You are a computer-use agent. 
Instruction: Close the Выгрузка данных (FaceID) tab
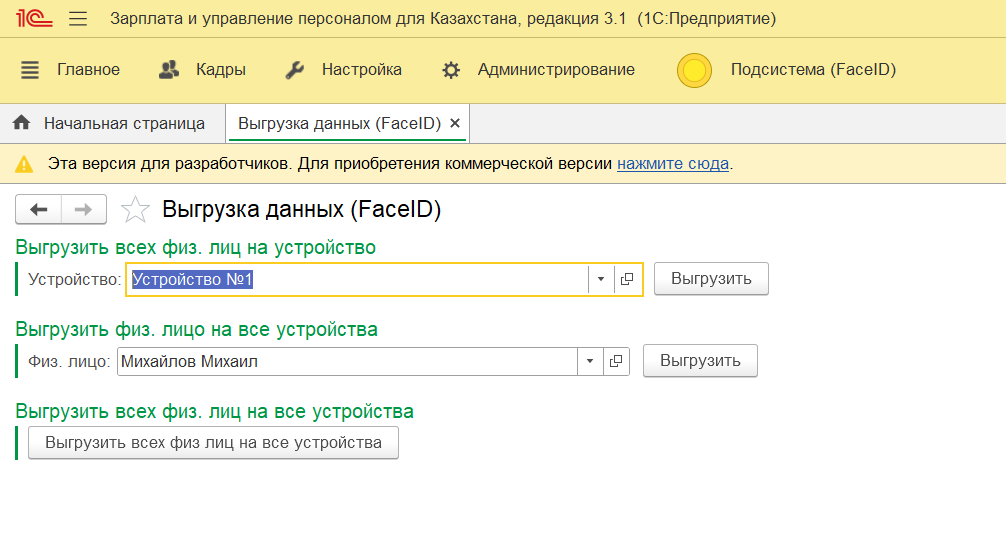pos(455,123)
